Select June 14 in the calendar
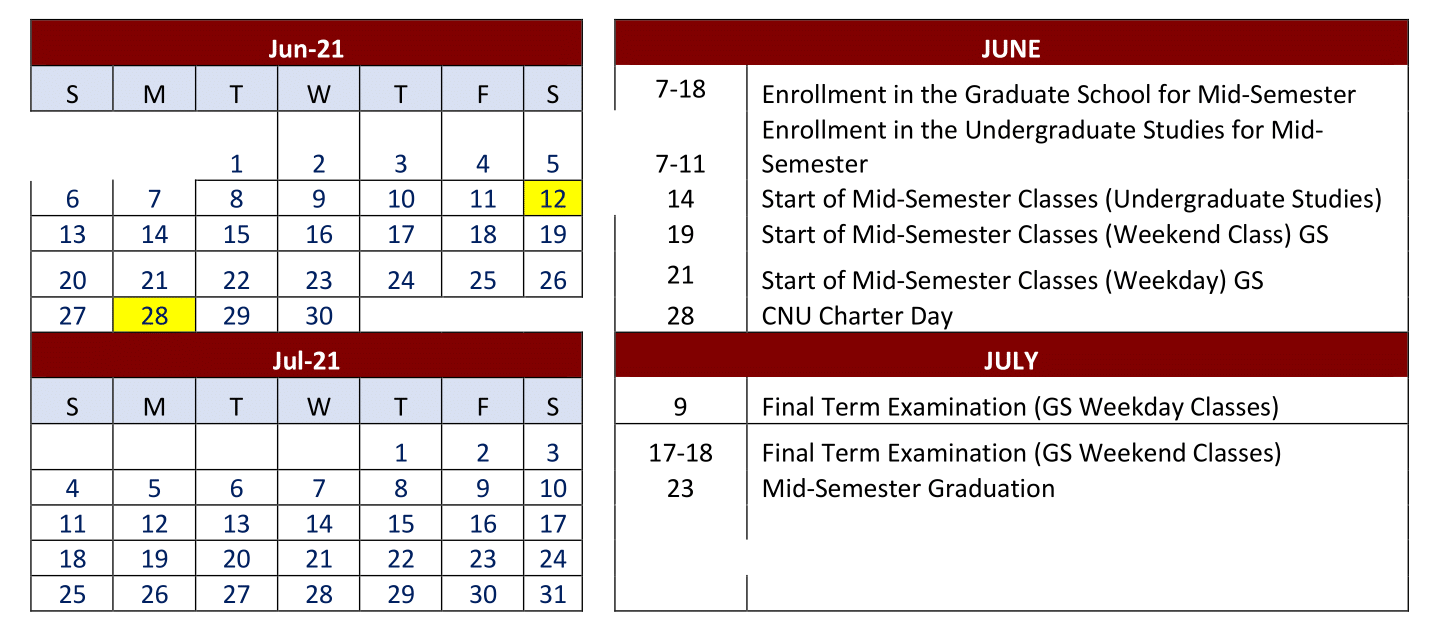This screenshot has height=643, width=1438. coord(154,234)
